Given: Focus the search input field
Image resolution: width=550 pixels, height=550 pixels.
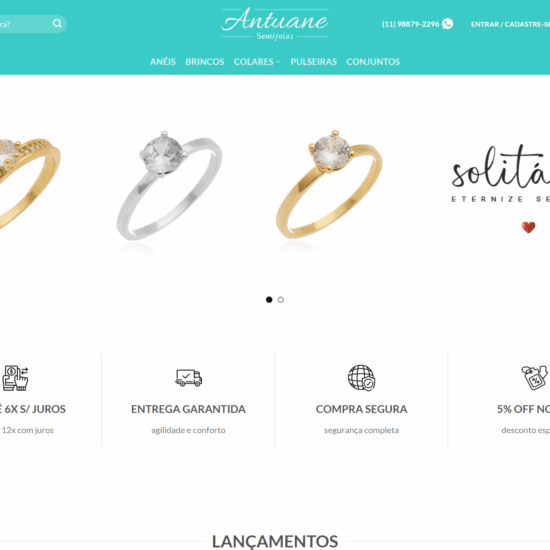Looking at the screenshot, I should [25, 24].
